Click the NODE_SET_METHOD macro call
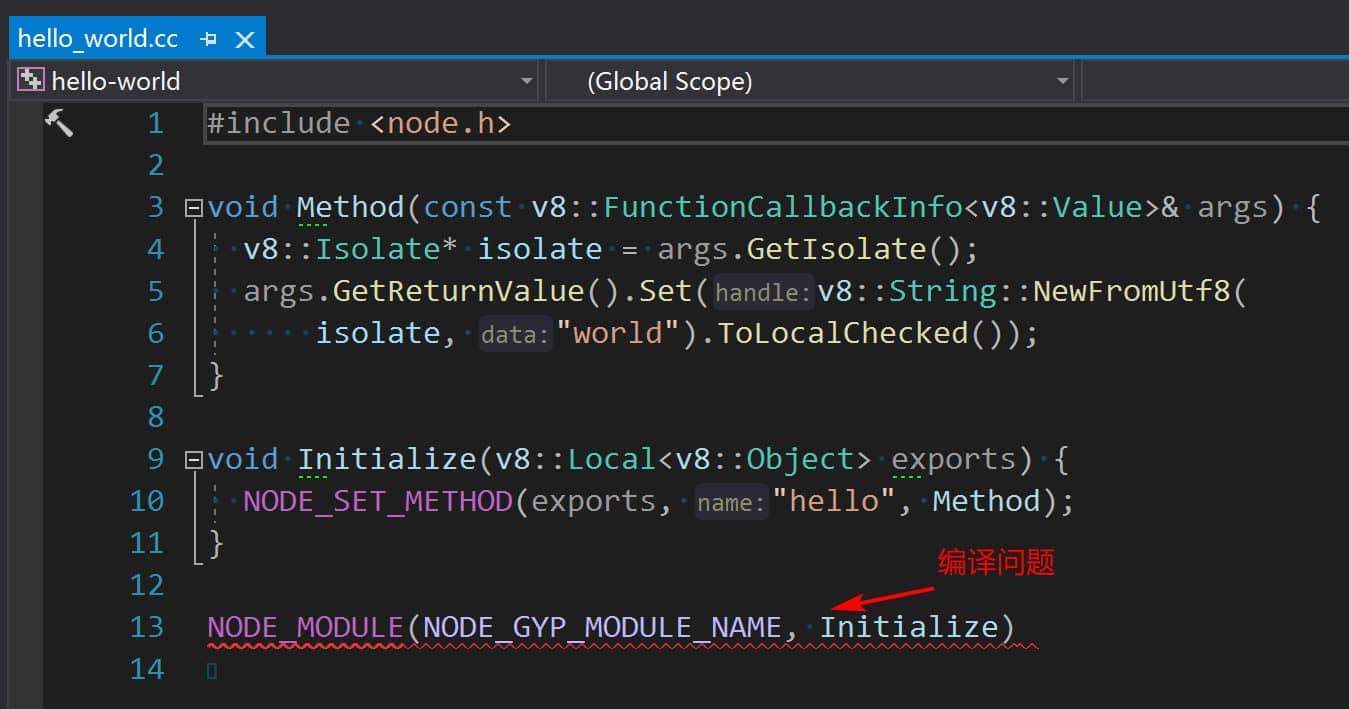This screenshot has width=1349, height=709. tap(379, 501)
